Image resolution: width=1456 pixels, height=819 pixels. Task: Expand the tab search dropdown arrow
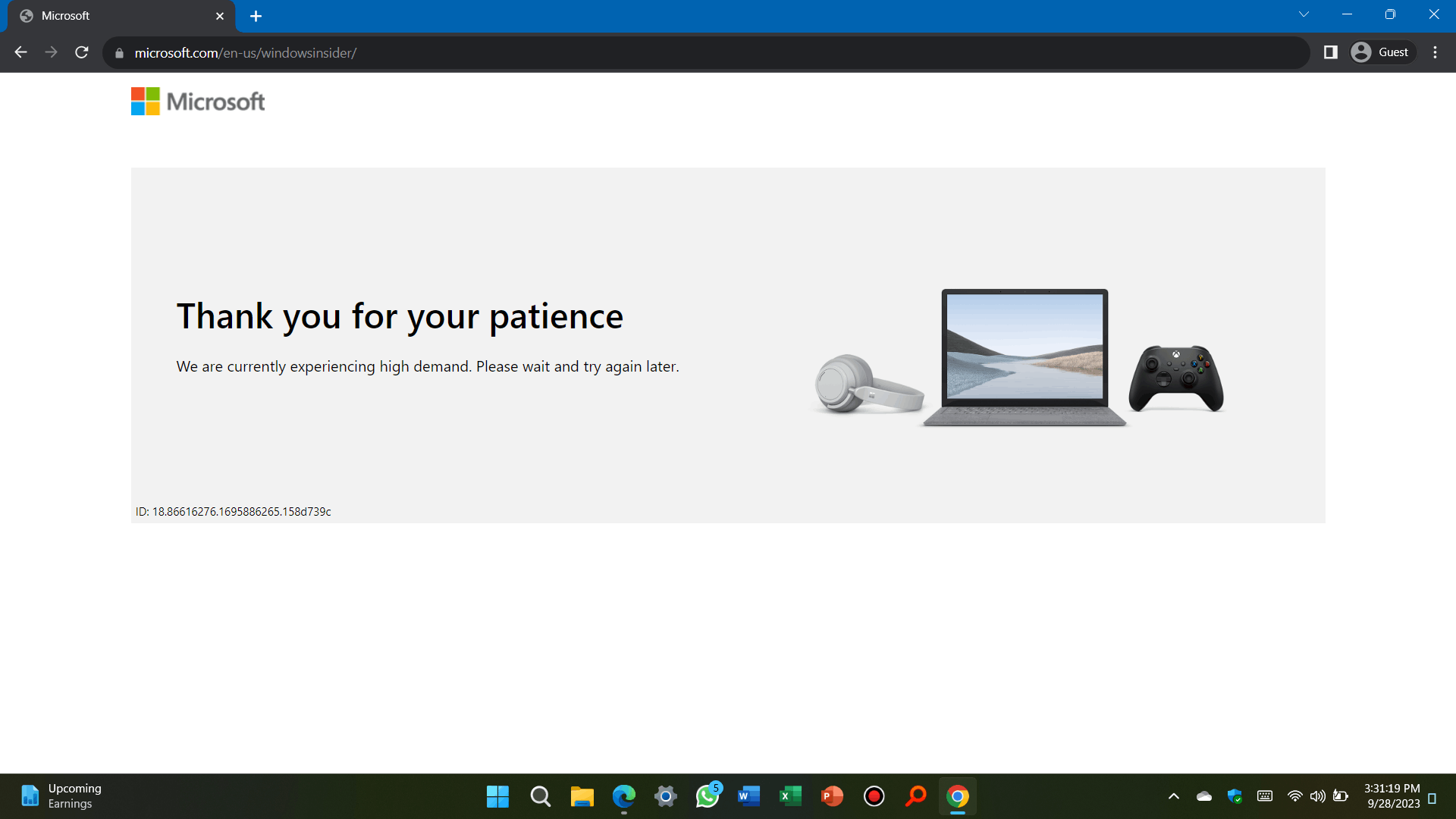1304,14
